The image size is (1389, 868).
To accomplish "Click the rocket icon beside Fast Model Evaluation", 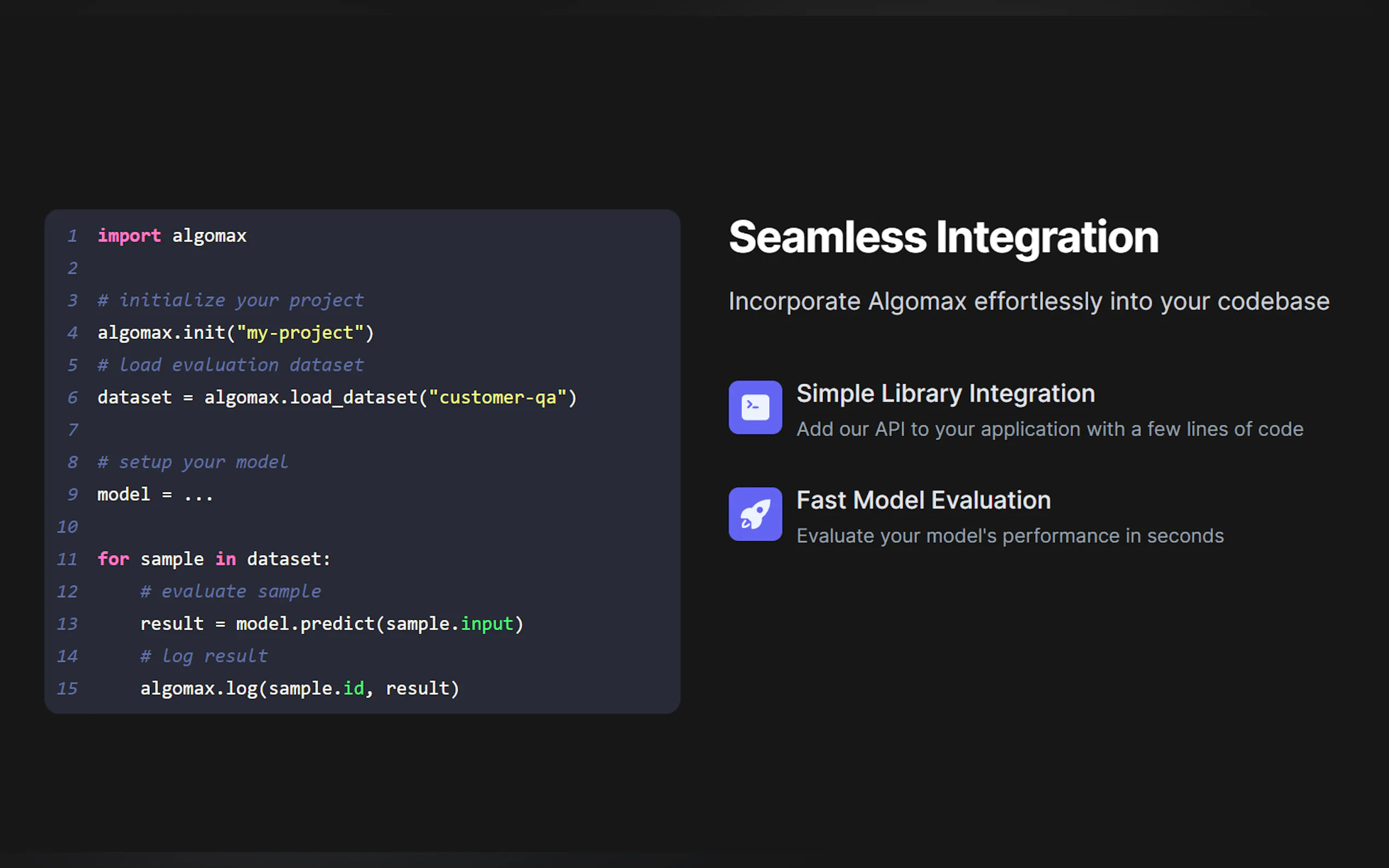I will coord(755,514).
